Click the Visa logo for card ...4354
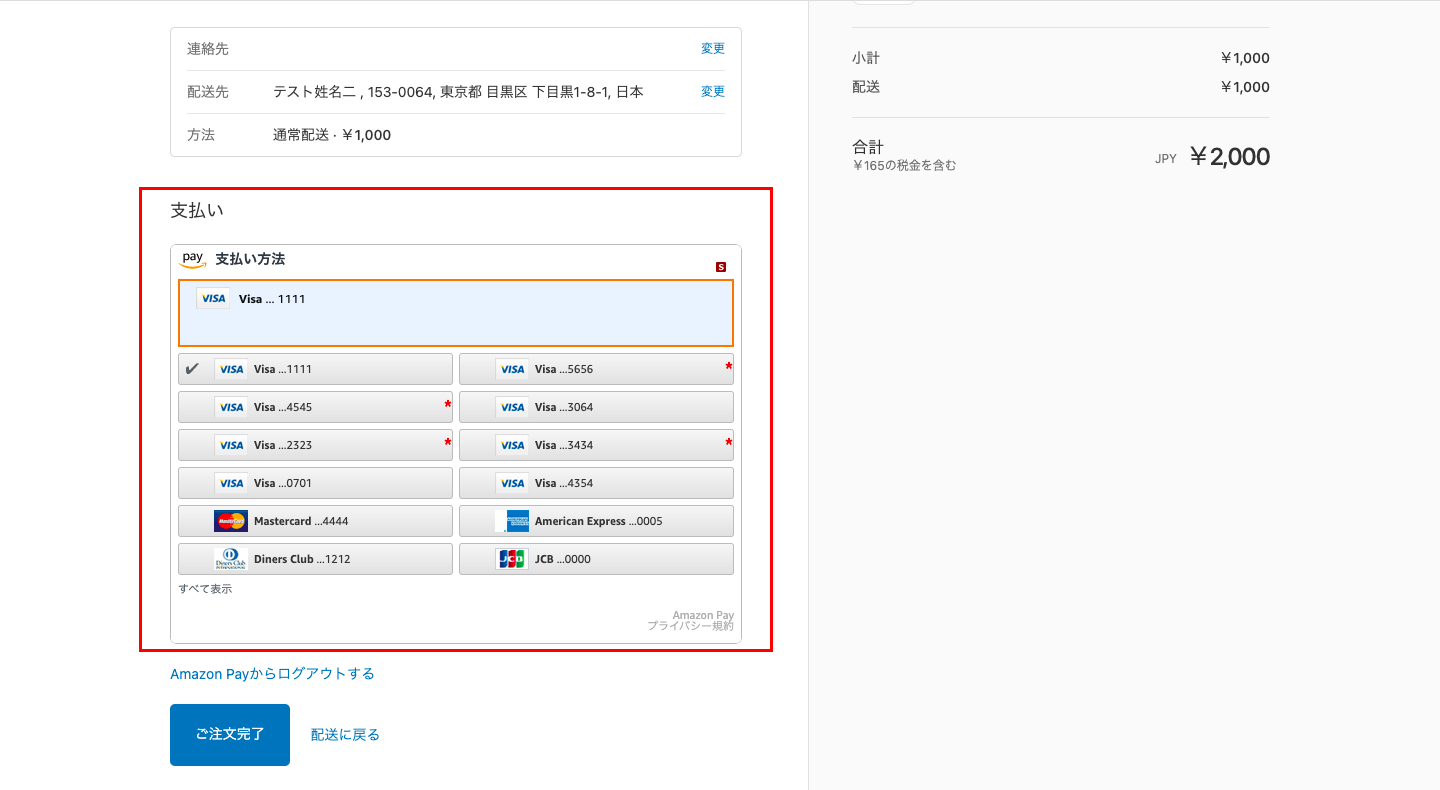The width and height of the screenshot is (1440, 790). (x=512, y=483)
